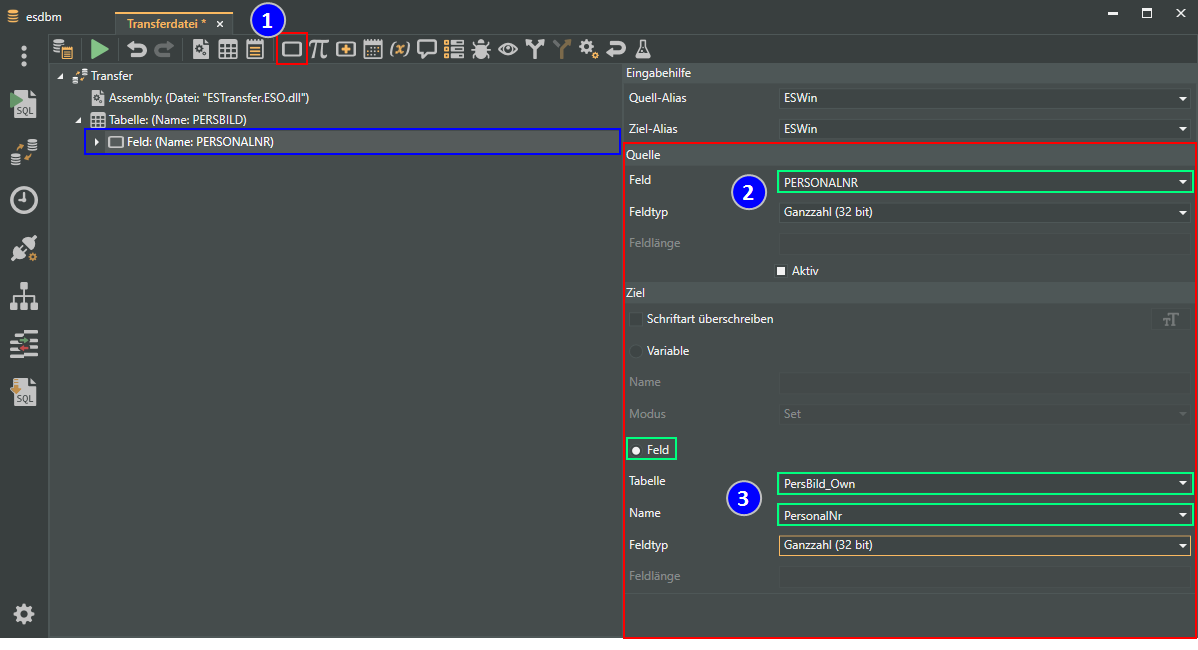This screenshot has height=650, width=1198.
Task: Open the settings gear in sidebar
Action: [24, 614]
